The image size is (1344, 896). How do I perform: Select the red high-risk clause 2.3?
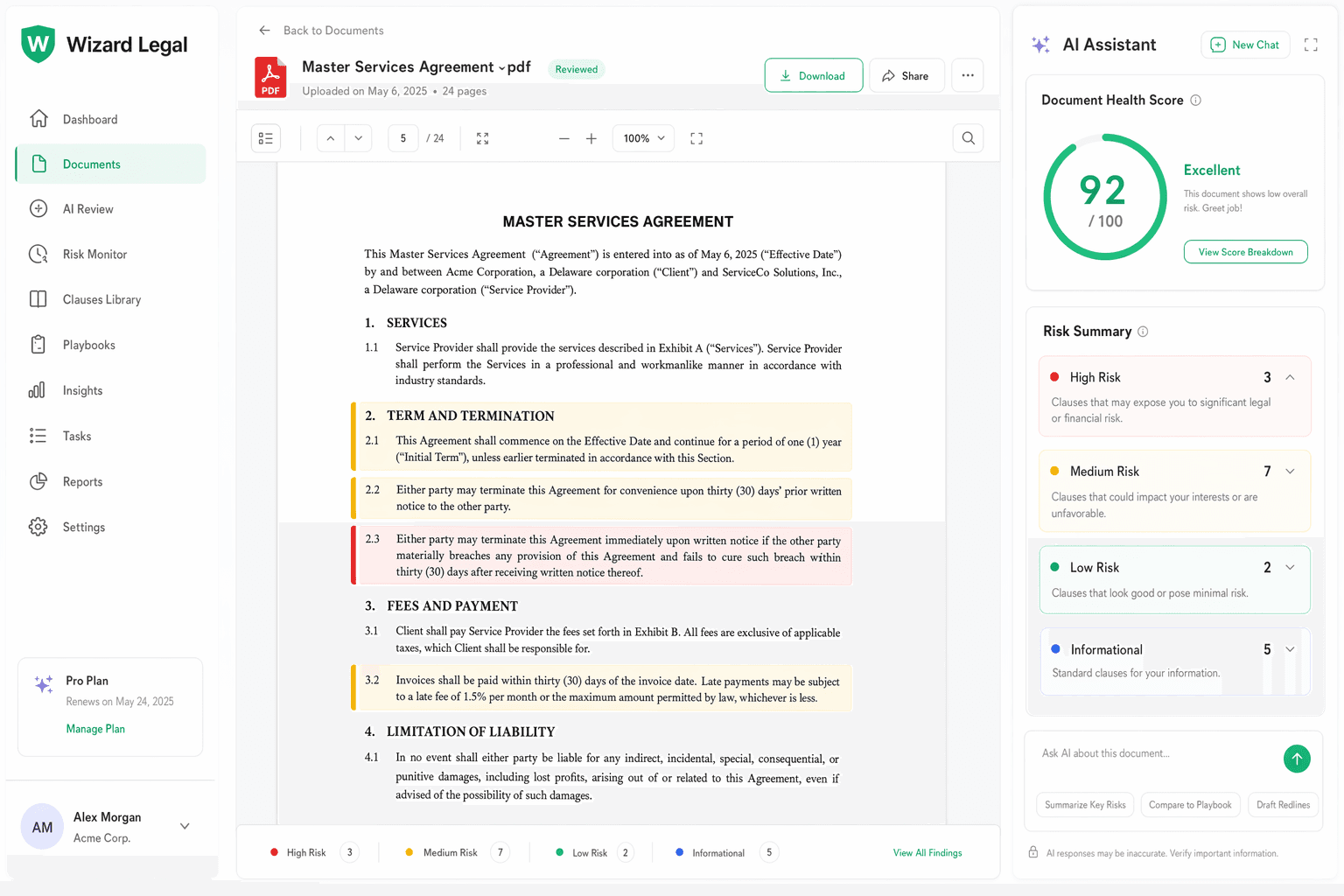pyautogui.click(x=602, y=556)
